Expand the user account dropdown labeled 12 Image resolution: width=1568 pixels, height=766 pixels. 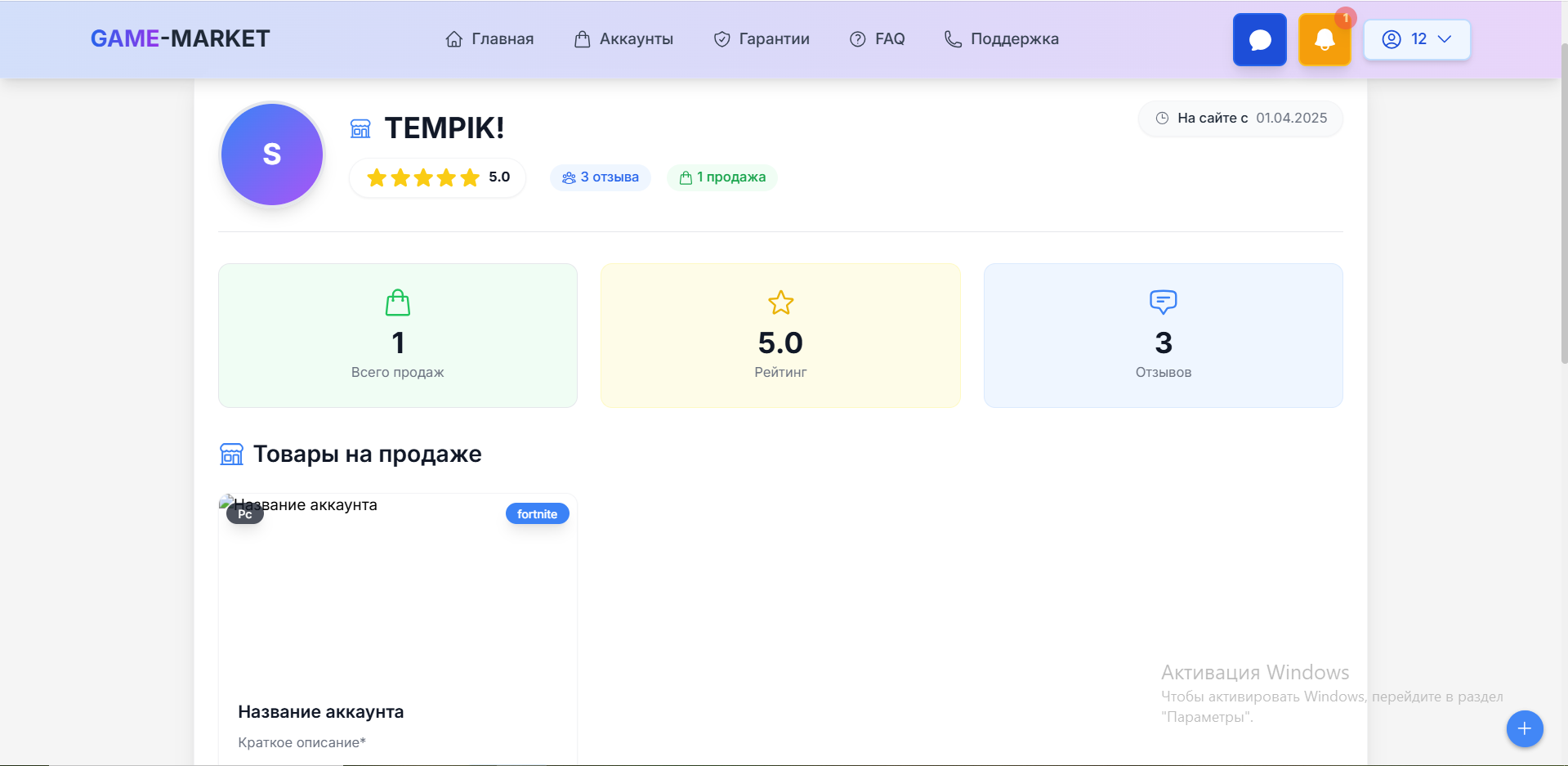(x=1417, y=39)
